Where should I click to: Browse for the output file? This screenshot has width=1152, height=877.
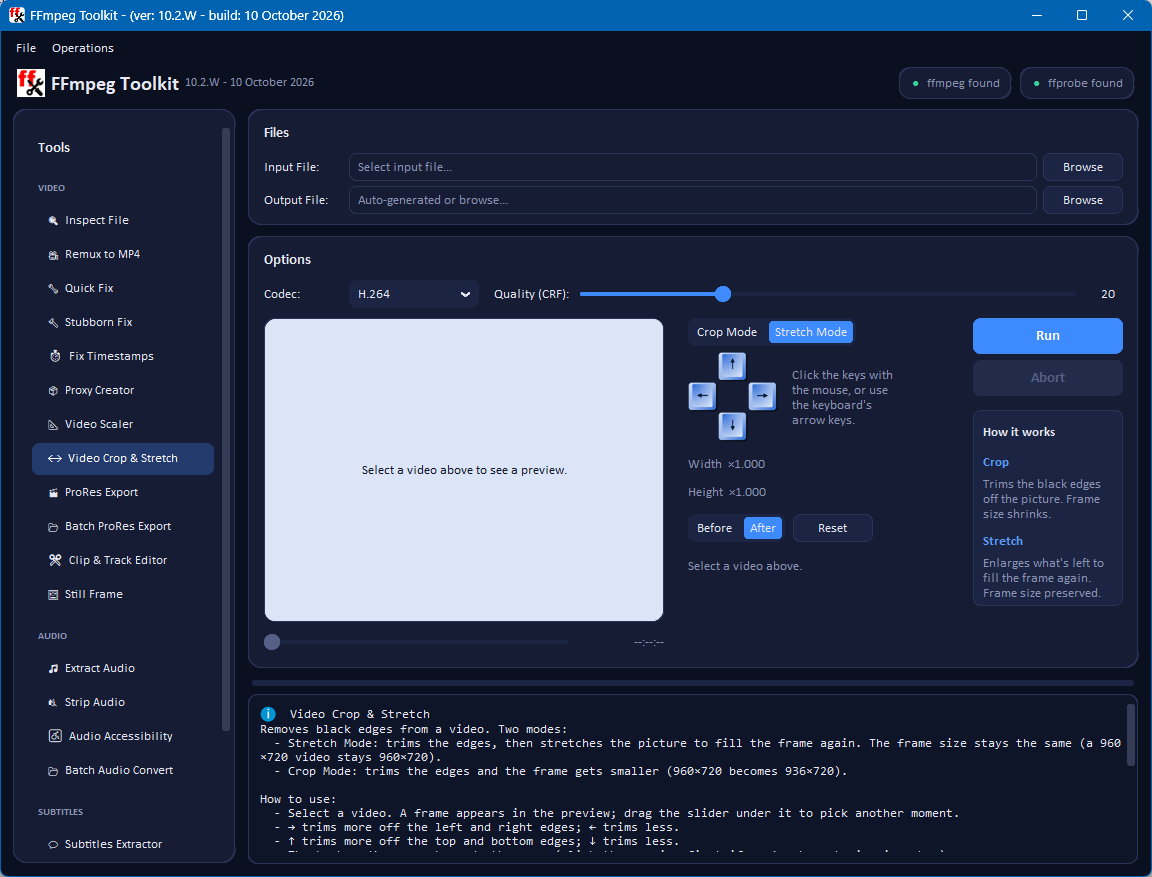pyautogui.click(x=1082, y=200)
